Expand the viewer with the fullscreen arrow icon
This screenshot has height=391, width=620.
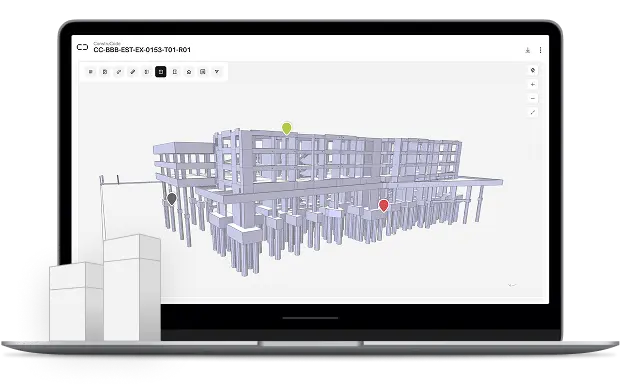pyautogui.click(x=533, y=112)
